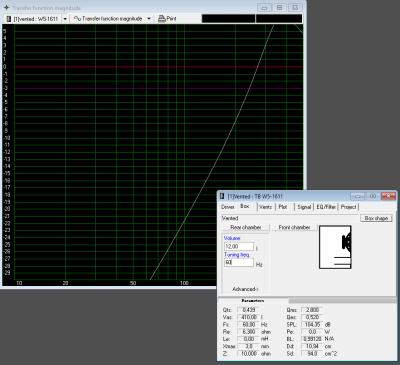The height and width of the screenshot is (365, 400).
Task: Click the speaker icon beside [1]vented : W5-1611
Action: click(x=9, y=19)
